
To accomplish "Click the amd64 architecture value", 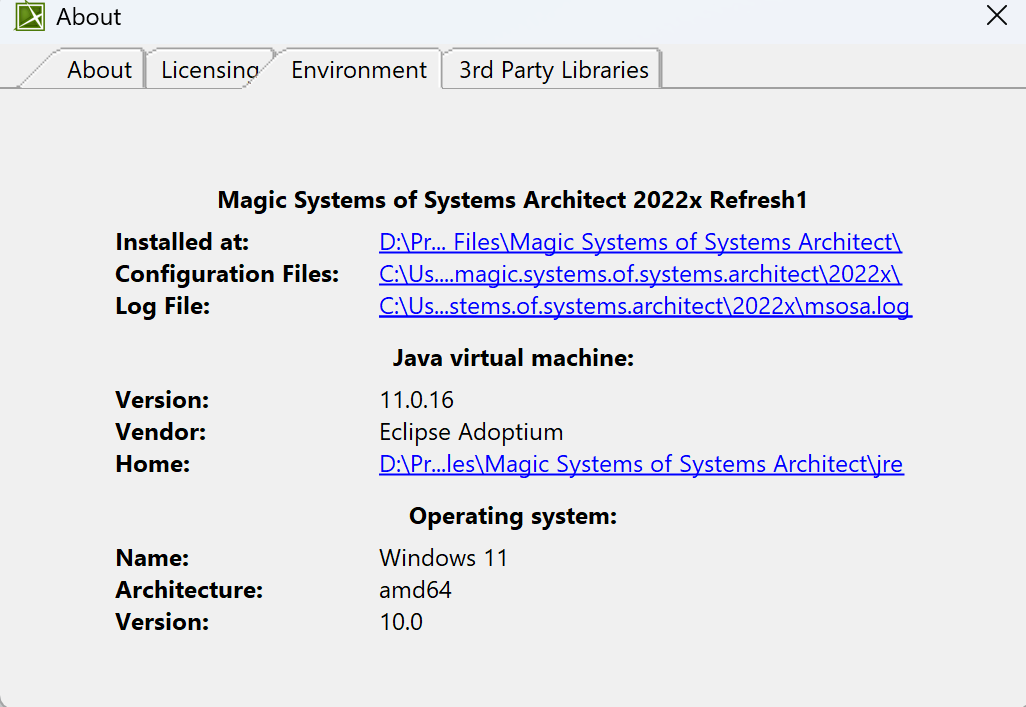I will coord(415,590).
